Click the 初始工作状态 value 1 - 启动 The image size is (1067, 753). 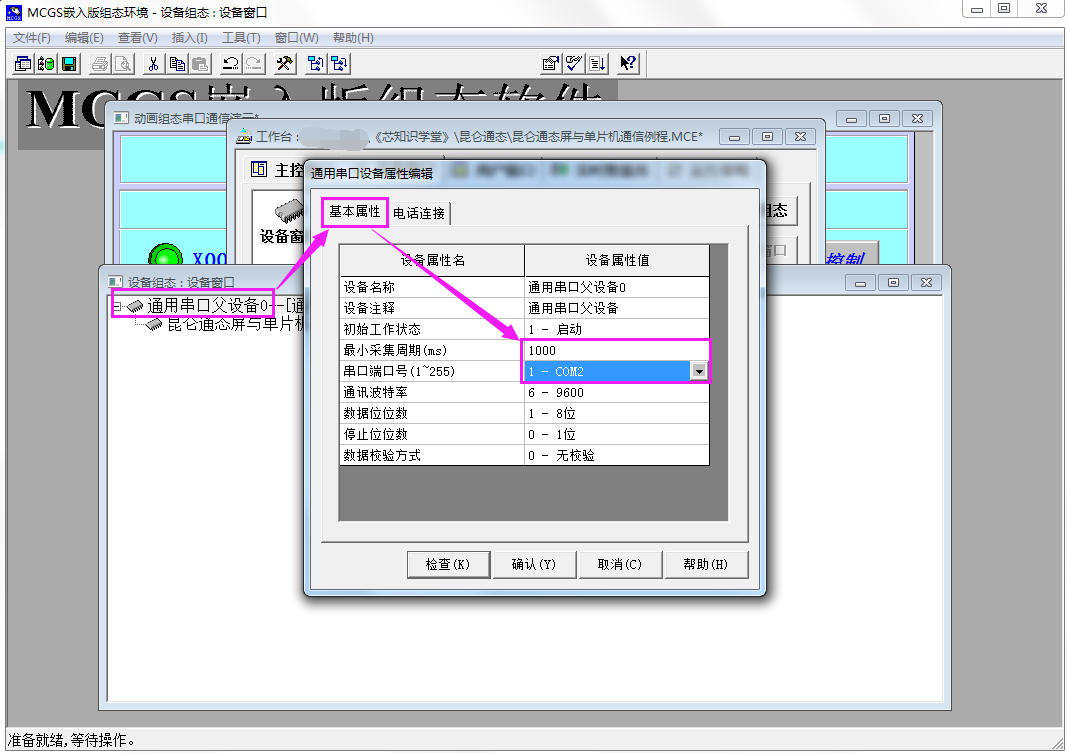pyautogui.click(x=617, y=329)
